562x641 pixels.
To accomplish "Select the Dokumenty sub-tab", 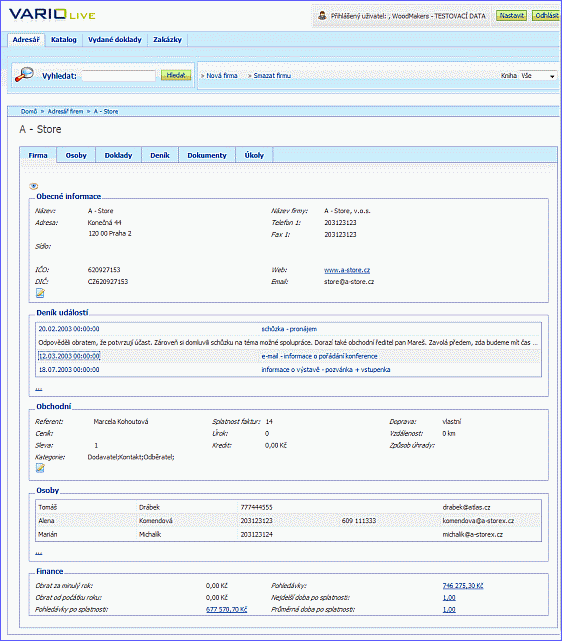I will click(207, 155).
